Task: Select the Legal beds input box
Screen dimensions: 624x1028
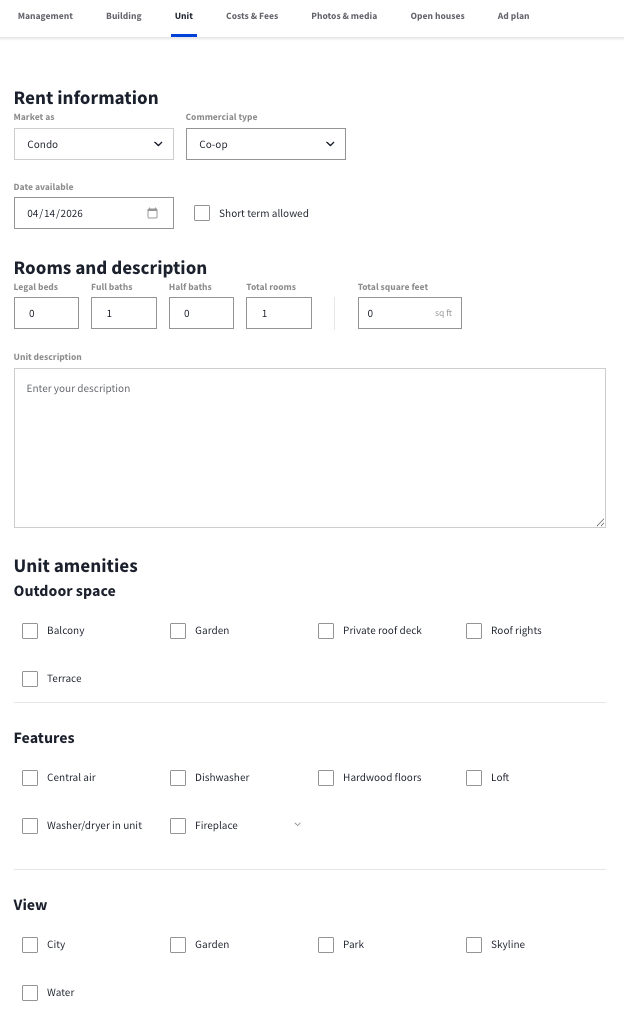Action: click(x=47, y=313)
